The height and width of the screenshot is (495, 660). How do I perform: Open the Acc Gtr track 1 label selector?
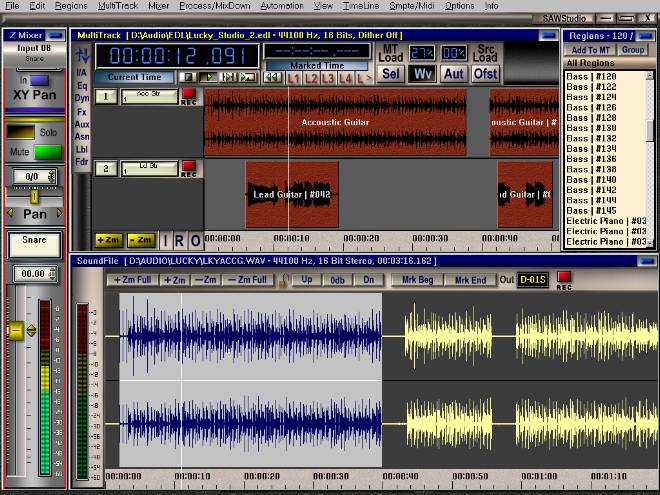point(149,96)
